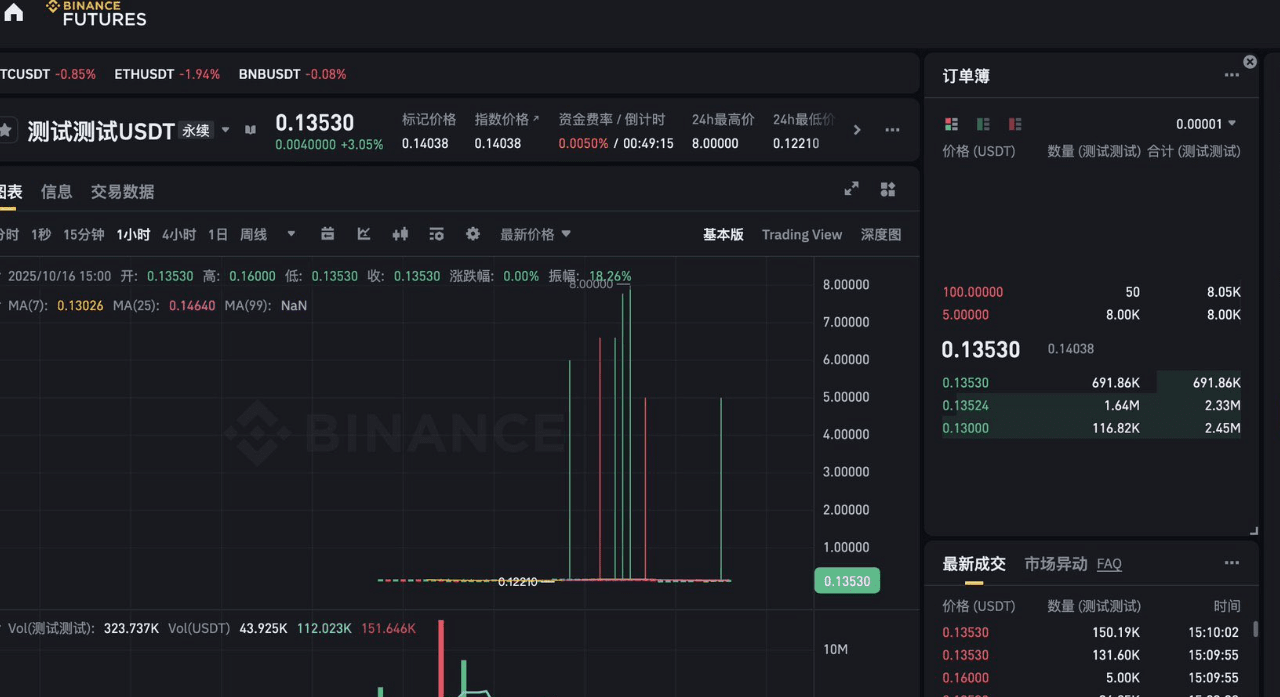Open the calendar date range icon
The height and width of the screenshot is (697, 1280).
click(327, 234)
